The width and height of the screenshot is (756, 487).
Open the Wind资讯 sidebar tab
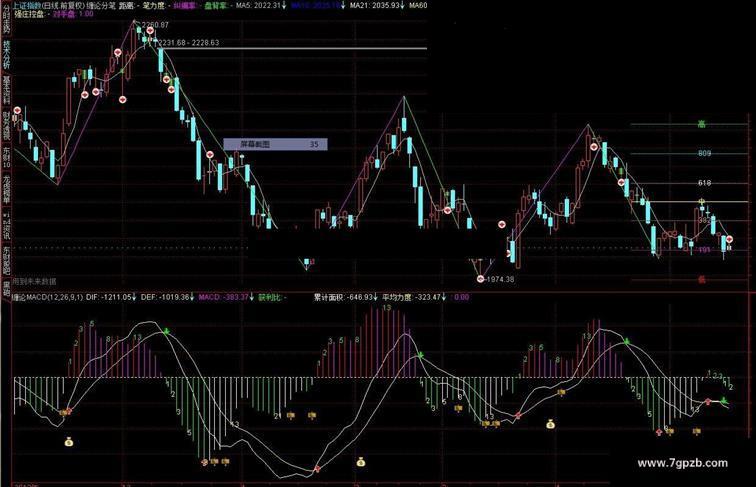pos(6,226)
